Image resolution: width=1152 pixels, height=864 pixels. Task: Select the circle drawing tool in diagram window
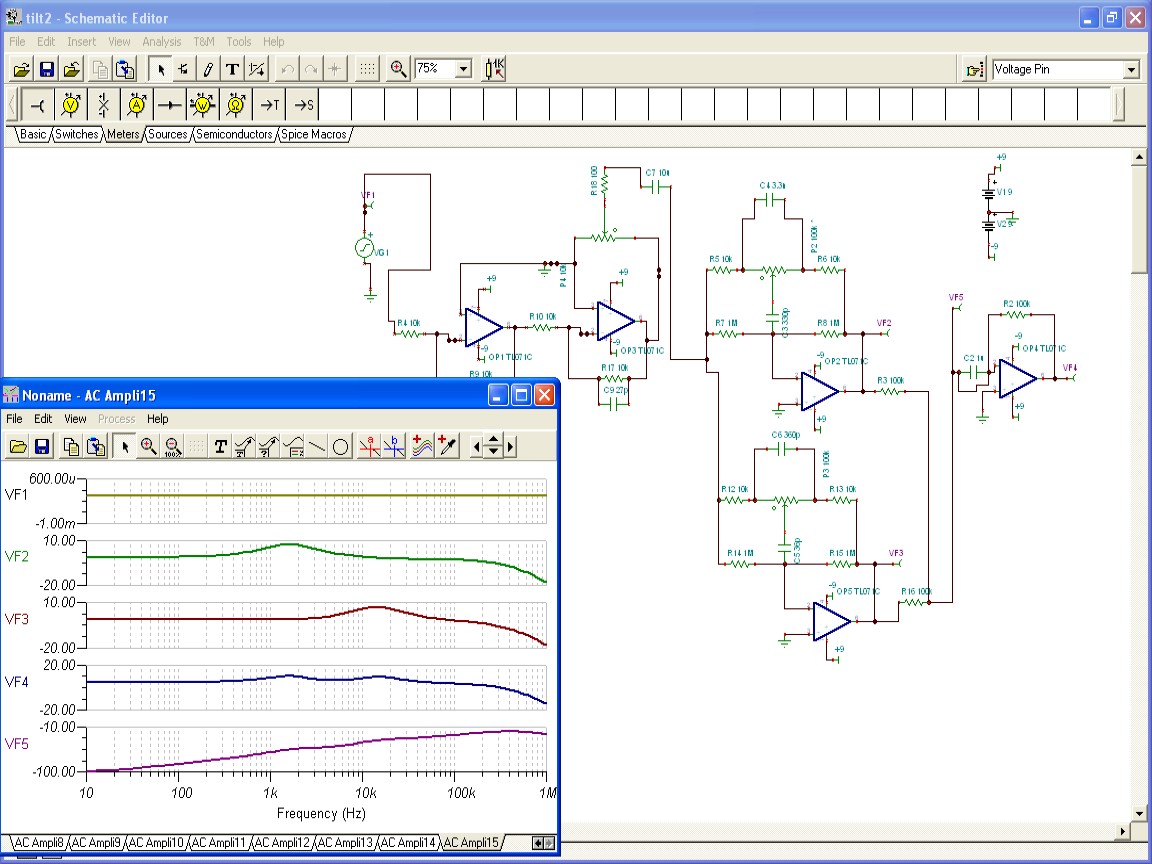(340, 447)
